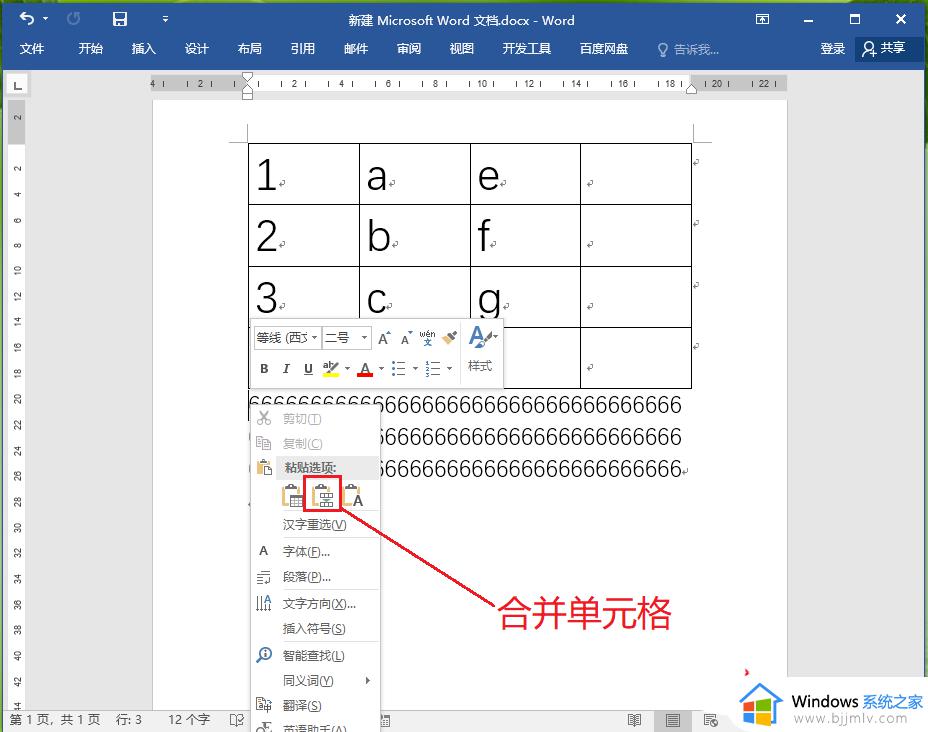928x732 pixels.
Task: Click the Phonetic Guide wén icon
Action: point(427,338)
